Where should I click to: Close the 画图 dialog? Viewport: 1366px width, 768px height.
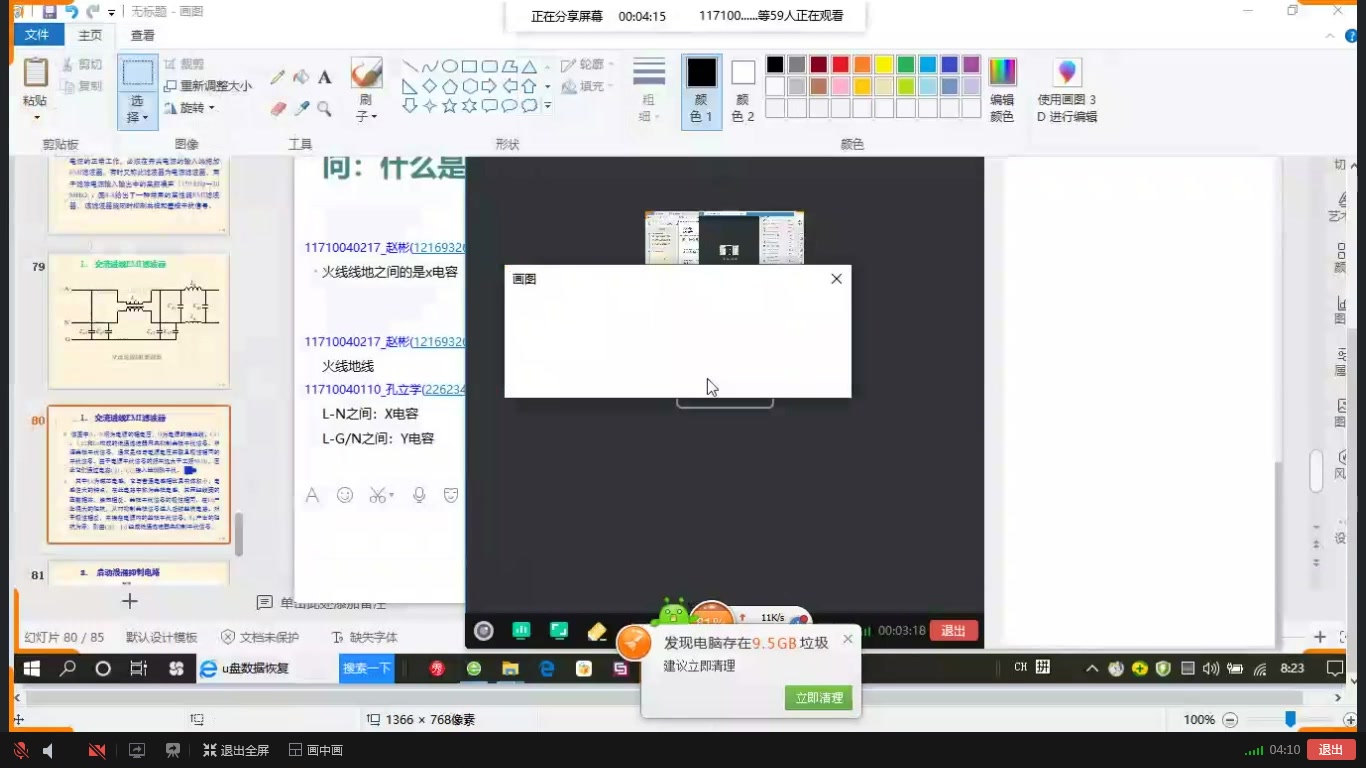point(836,279)
